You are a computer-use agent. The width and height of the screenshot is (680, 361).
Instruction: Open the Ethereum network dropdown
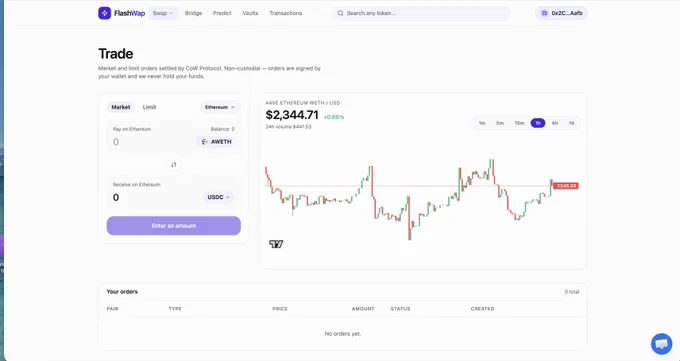point(220,107)
